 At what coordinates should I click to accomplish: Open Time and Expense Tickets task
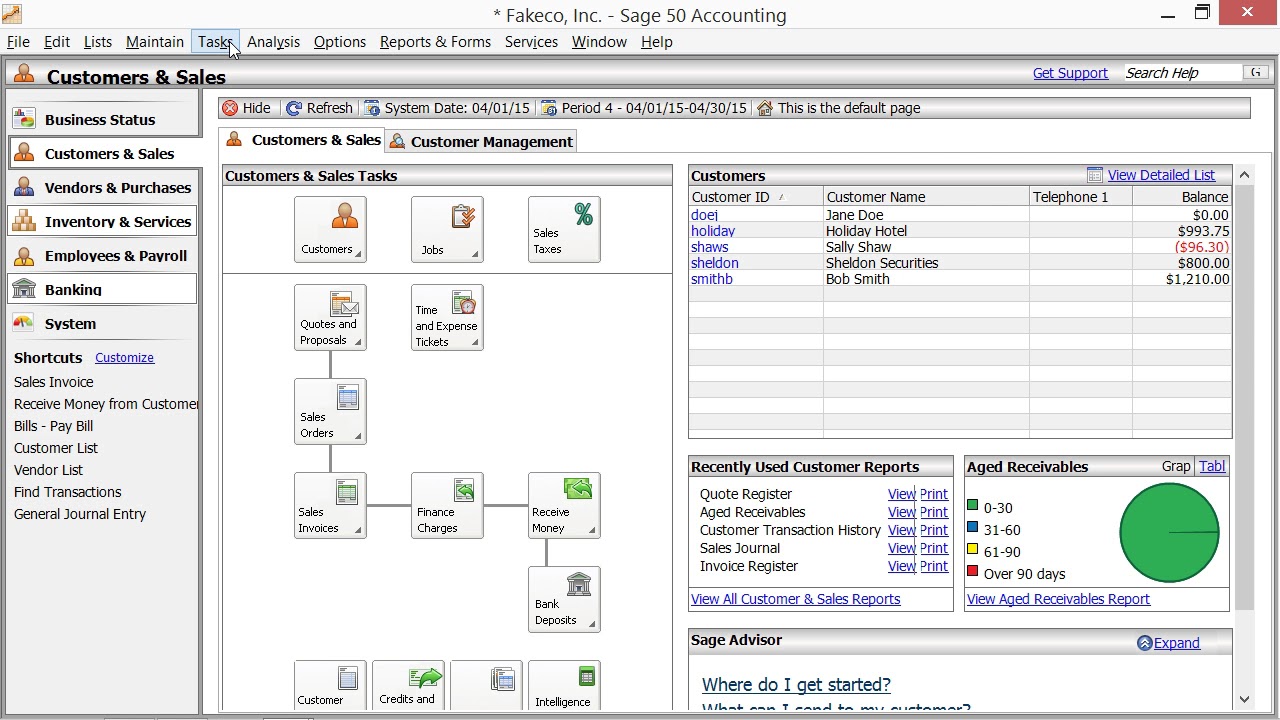(447, 317)
